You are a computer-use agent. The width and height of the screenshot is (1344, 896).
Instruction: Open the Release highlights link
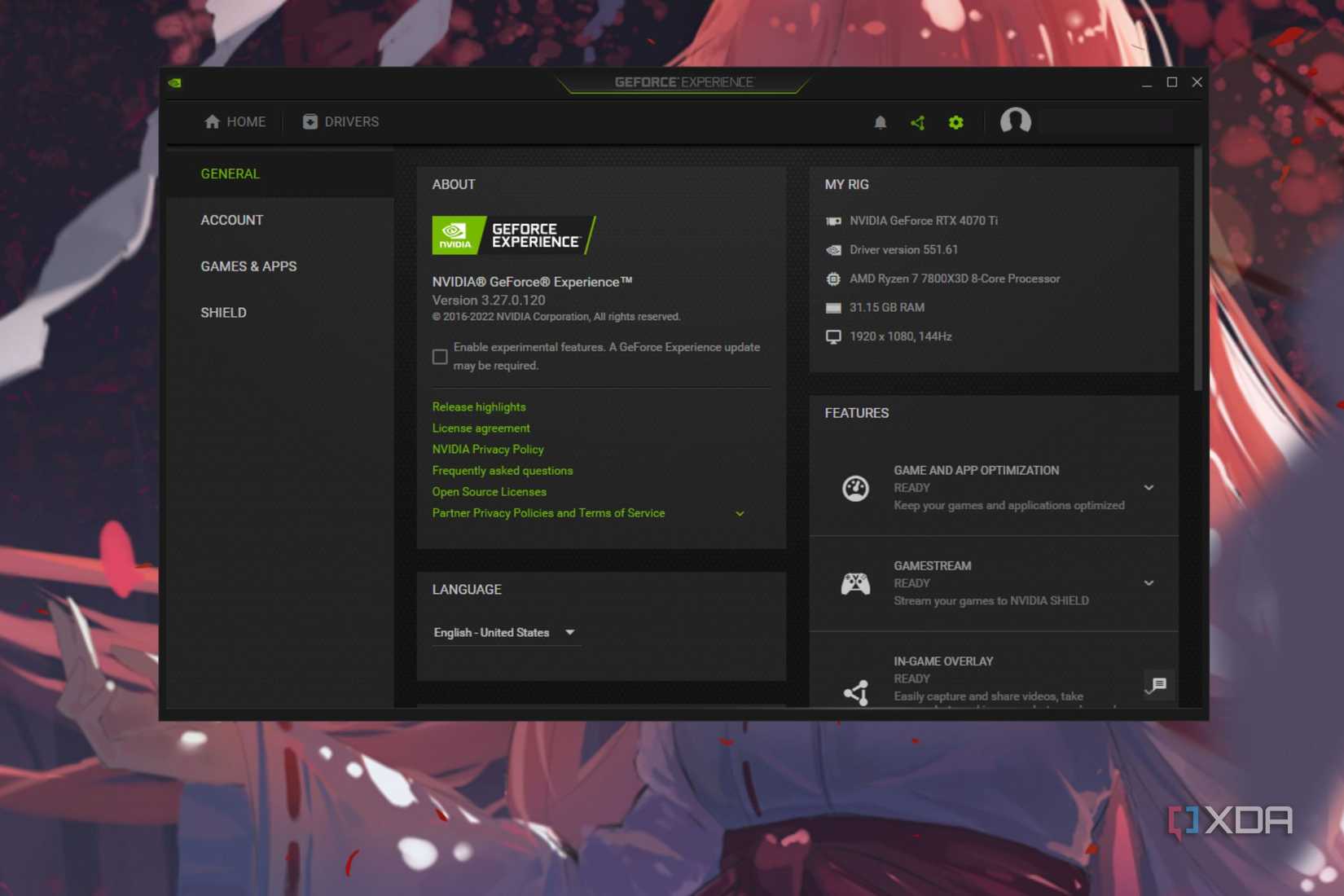(479, 406)
